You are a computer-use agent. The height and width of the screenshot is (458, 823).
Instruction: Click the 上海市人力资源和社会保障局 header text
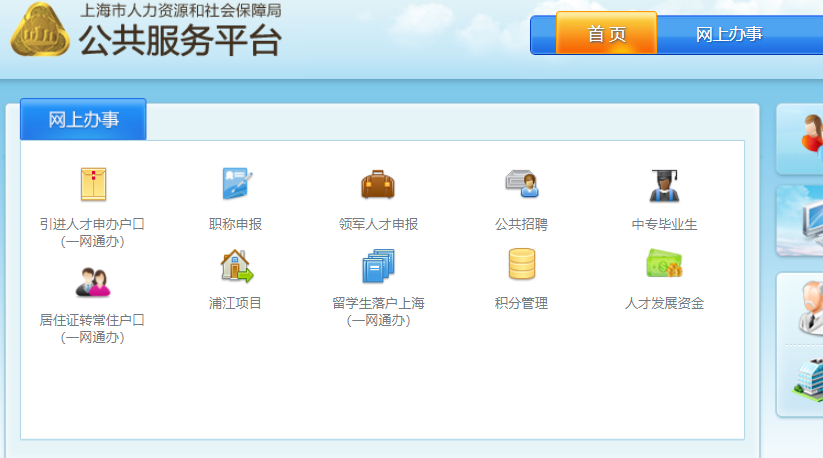pos(181,10)
